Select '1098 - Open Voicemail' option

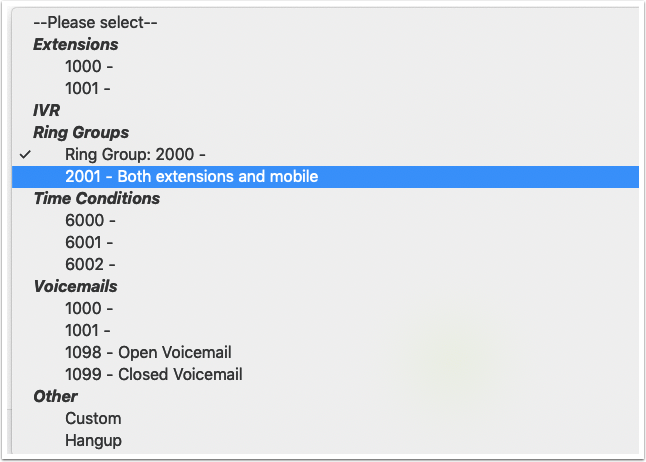[148, 352]
